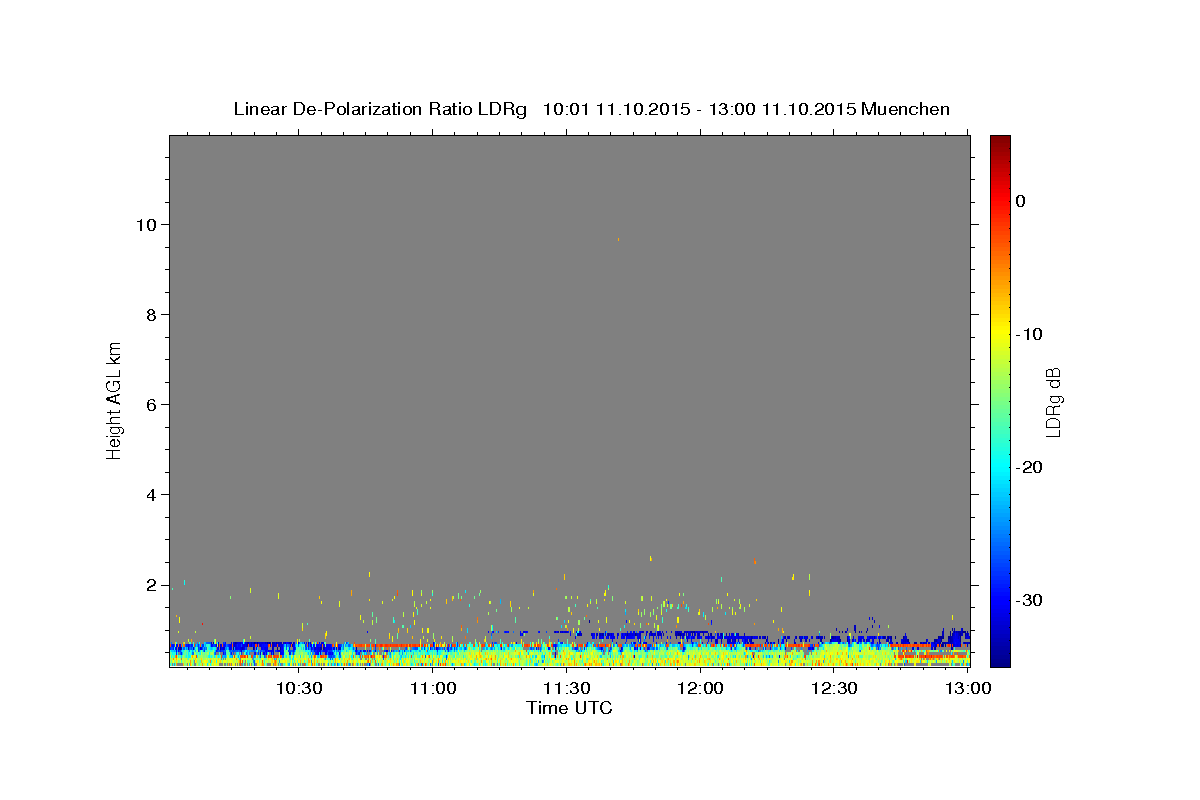This screenshot has width=1200, height=800.
Task: Click the height tick label 8
Action: pos(151,314)
